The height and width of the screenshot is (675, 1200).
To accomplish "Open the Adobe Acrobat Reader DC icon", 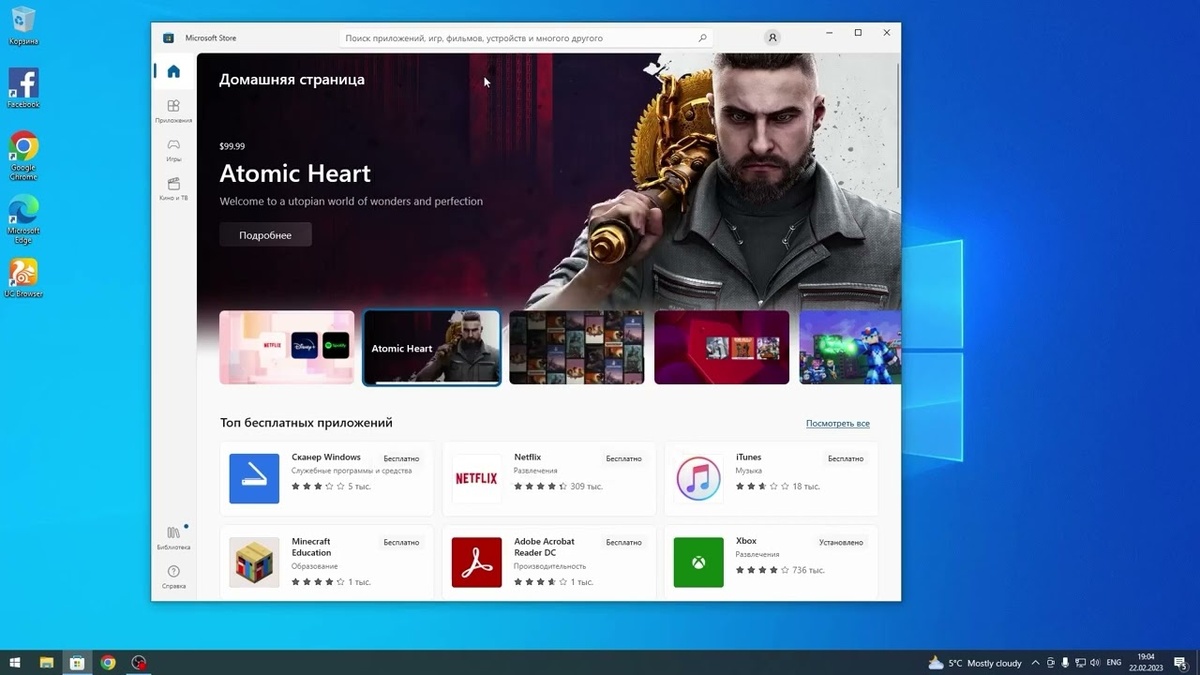I will pos(476,562).
